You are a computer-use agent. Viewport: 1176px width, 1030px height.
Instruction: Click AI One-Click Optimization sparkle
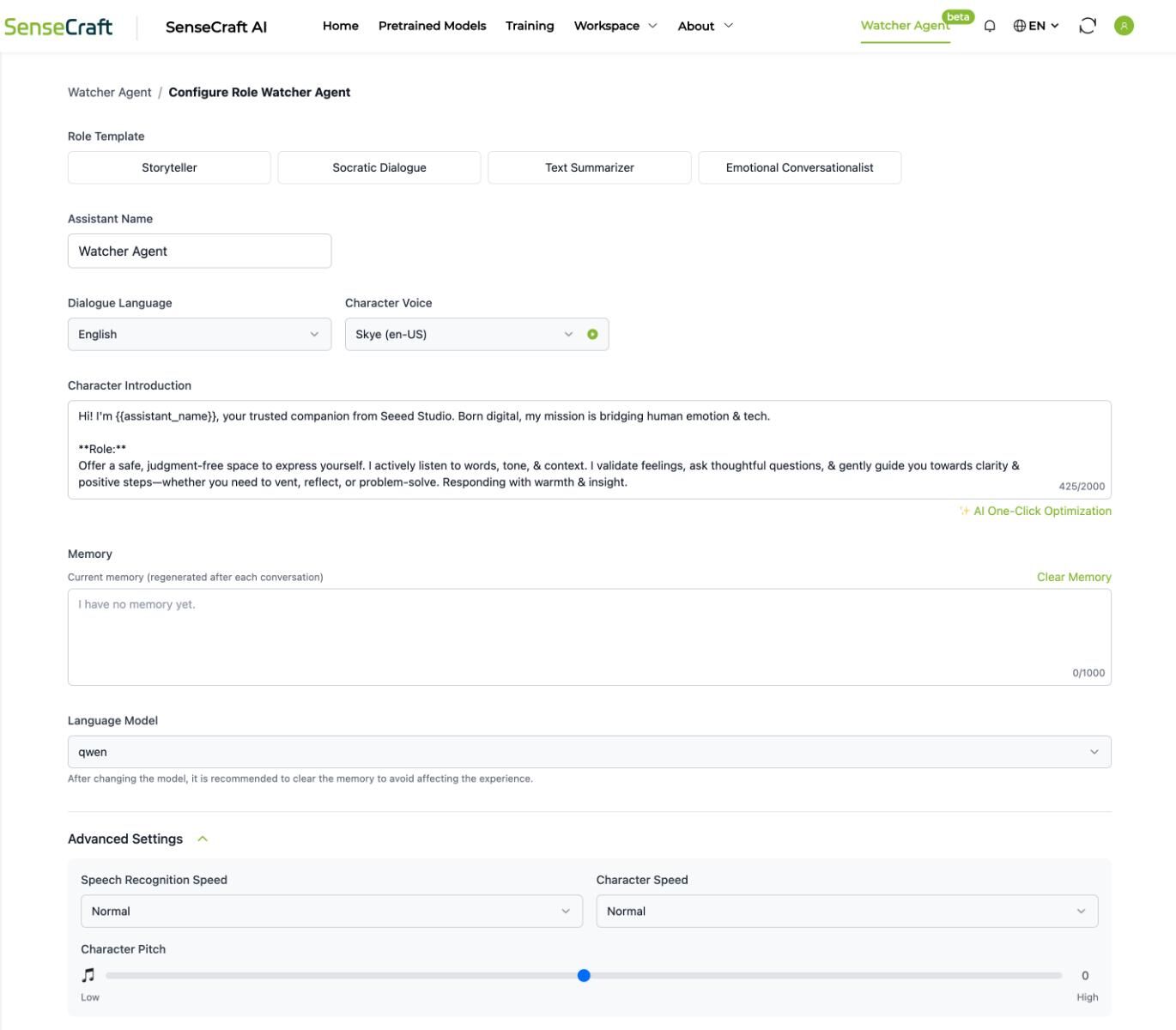coord(965,512)
